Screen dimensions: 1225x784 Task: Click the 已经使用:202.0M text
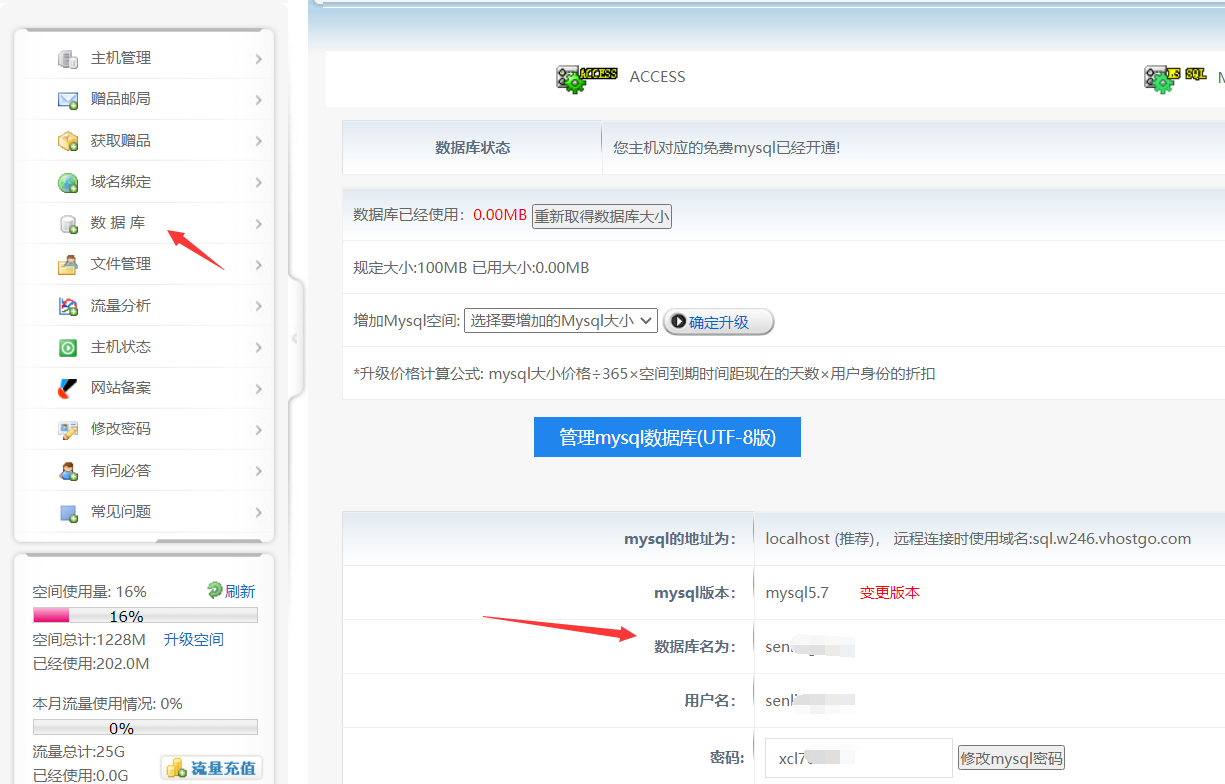click(91, 663)
